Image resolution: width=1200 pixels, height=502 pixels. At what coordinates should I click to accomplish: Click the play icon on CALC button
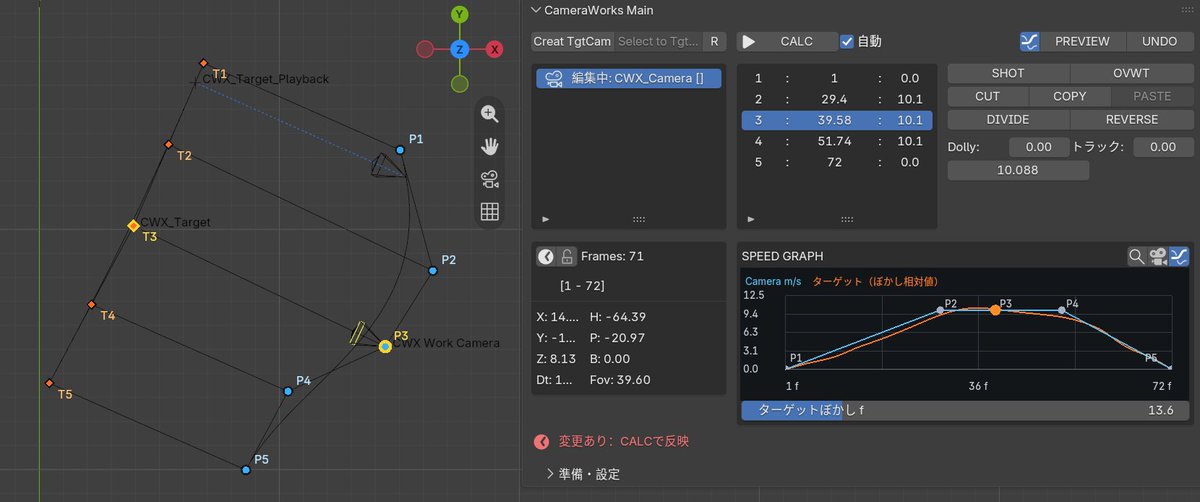(750, 42)
